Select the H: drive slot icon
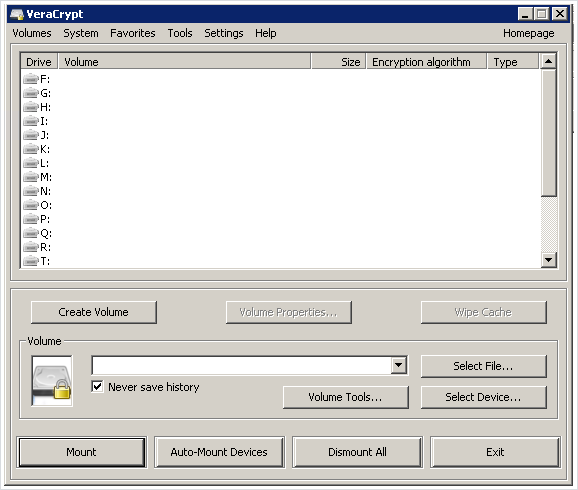 pos(31,107)
